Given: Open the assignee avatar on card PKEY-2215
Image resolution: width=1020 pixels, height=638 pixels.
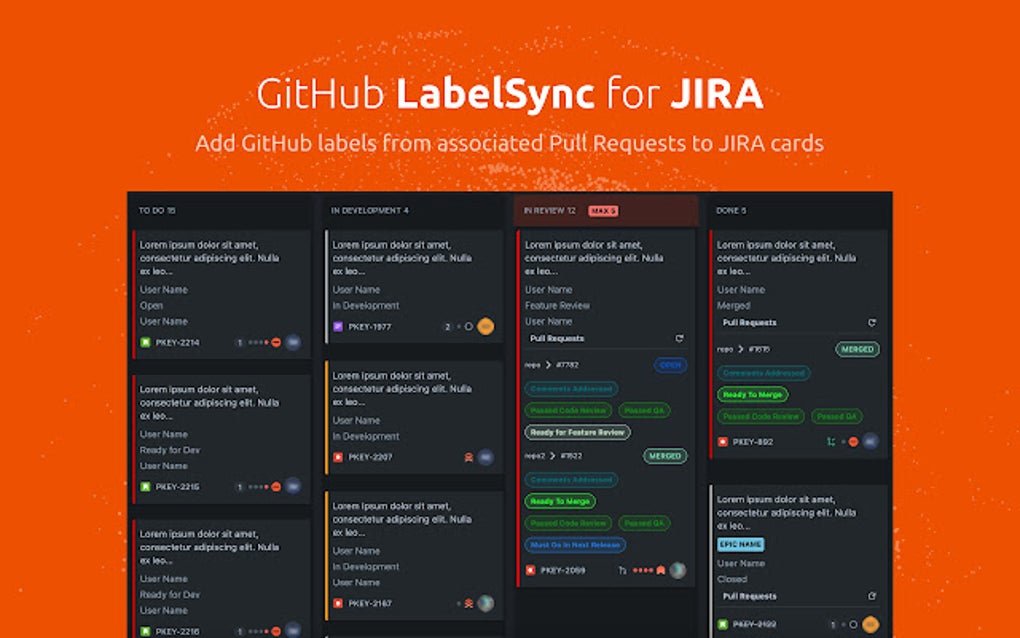Looking at the screenshot, I should [x=293, y=486].
